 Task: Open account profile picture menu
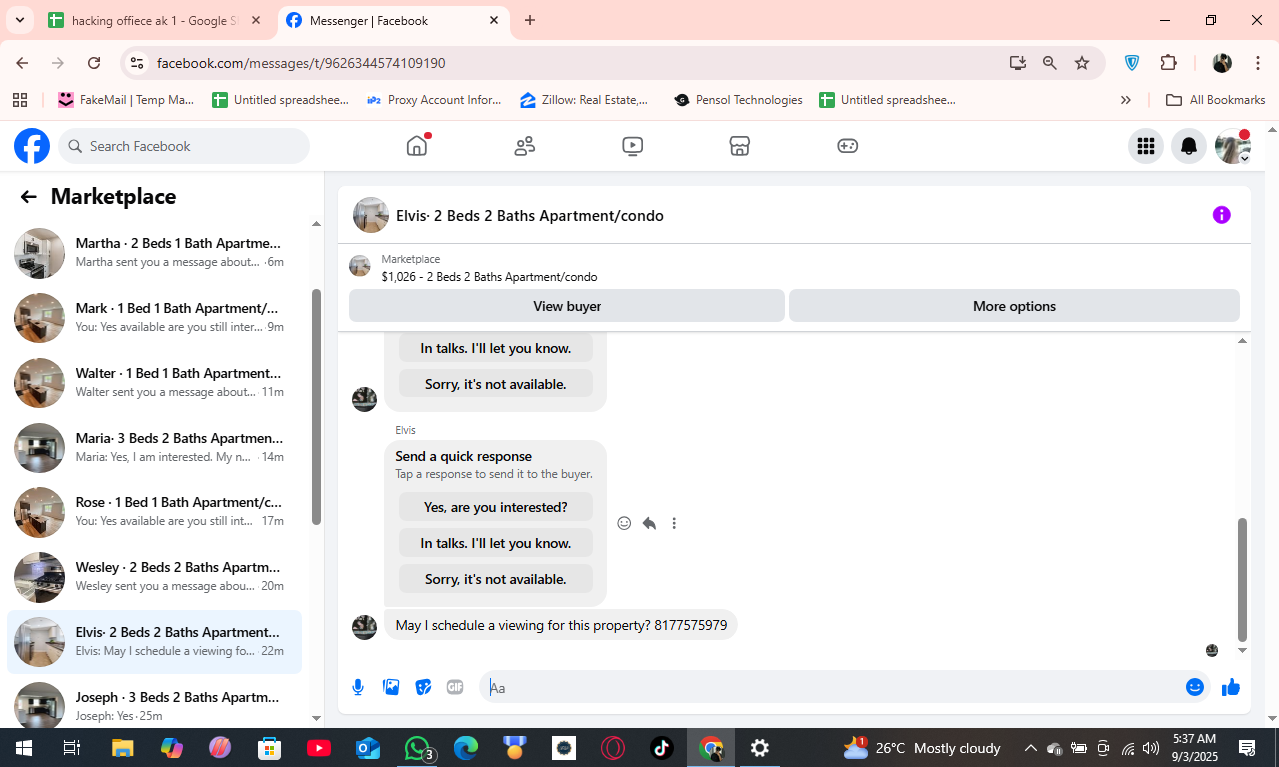[x=1232, y=146]
